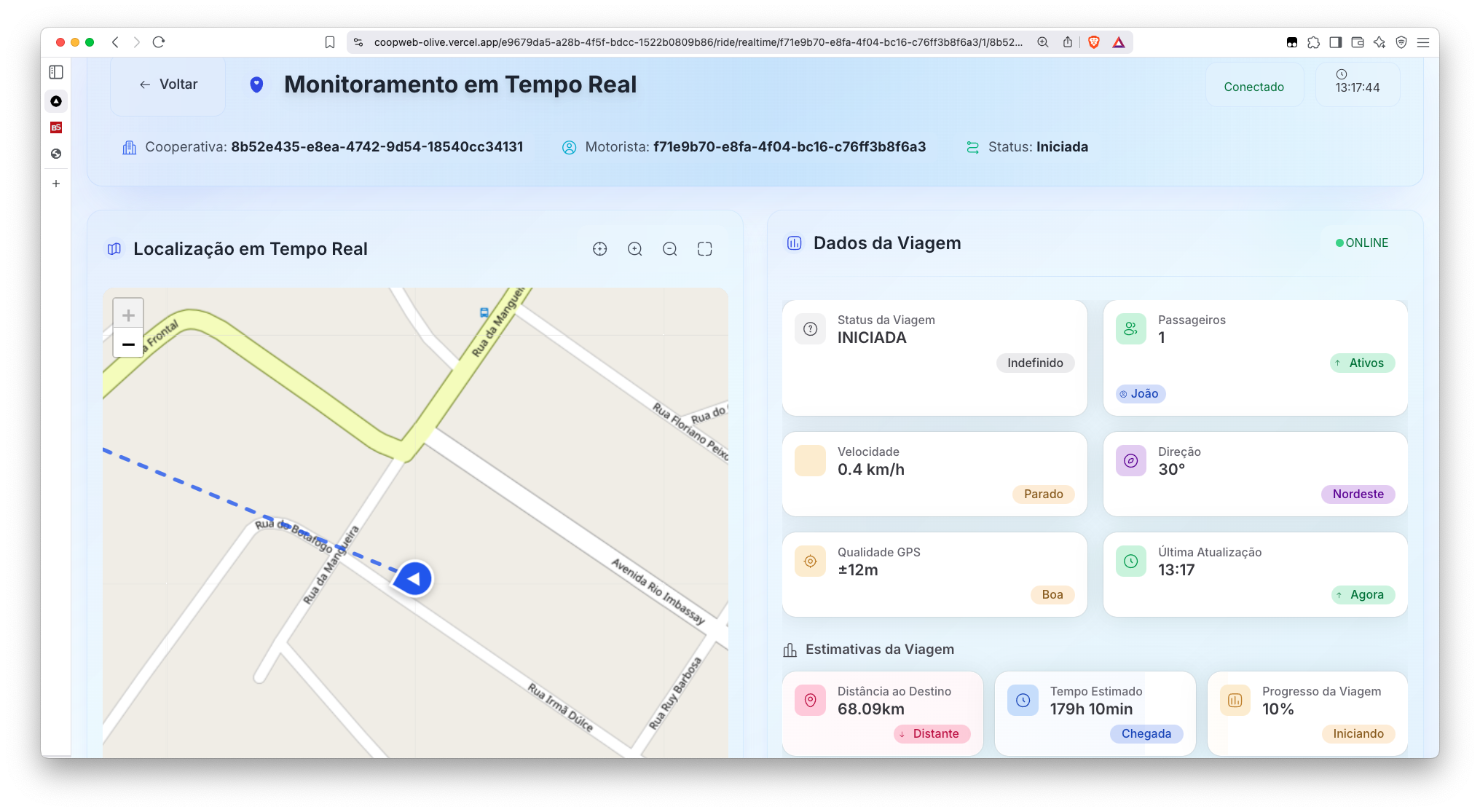Click the zoom-in magnifier icon above map

pos(634,249)
